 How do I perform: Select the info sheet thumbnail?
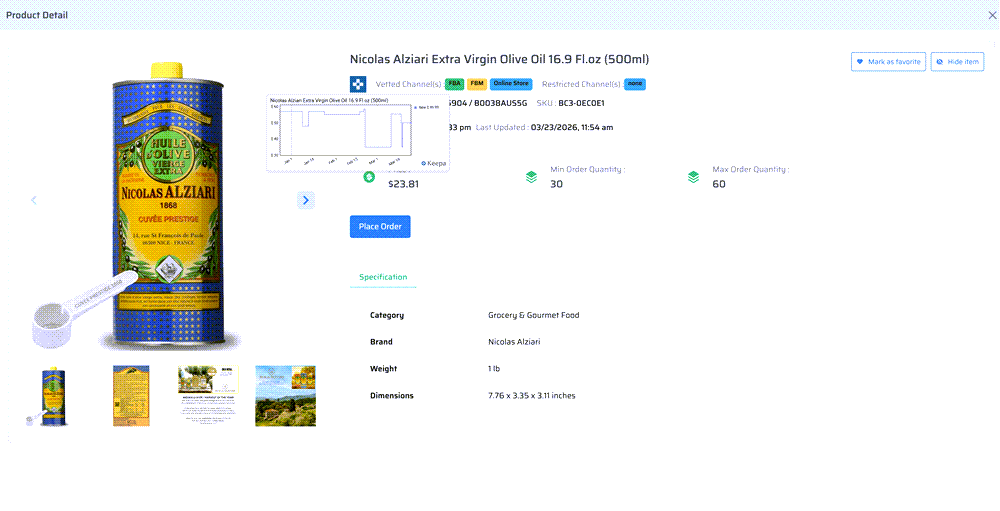point(208,396)
